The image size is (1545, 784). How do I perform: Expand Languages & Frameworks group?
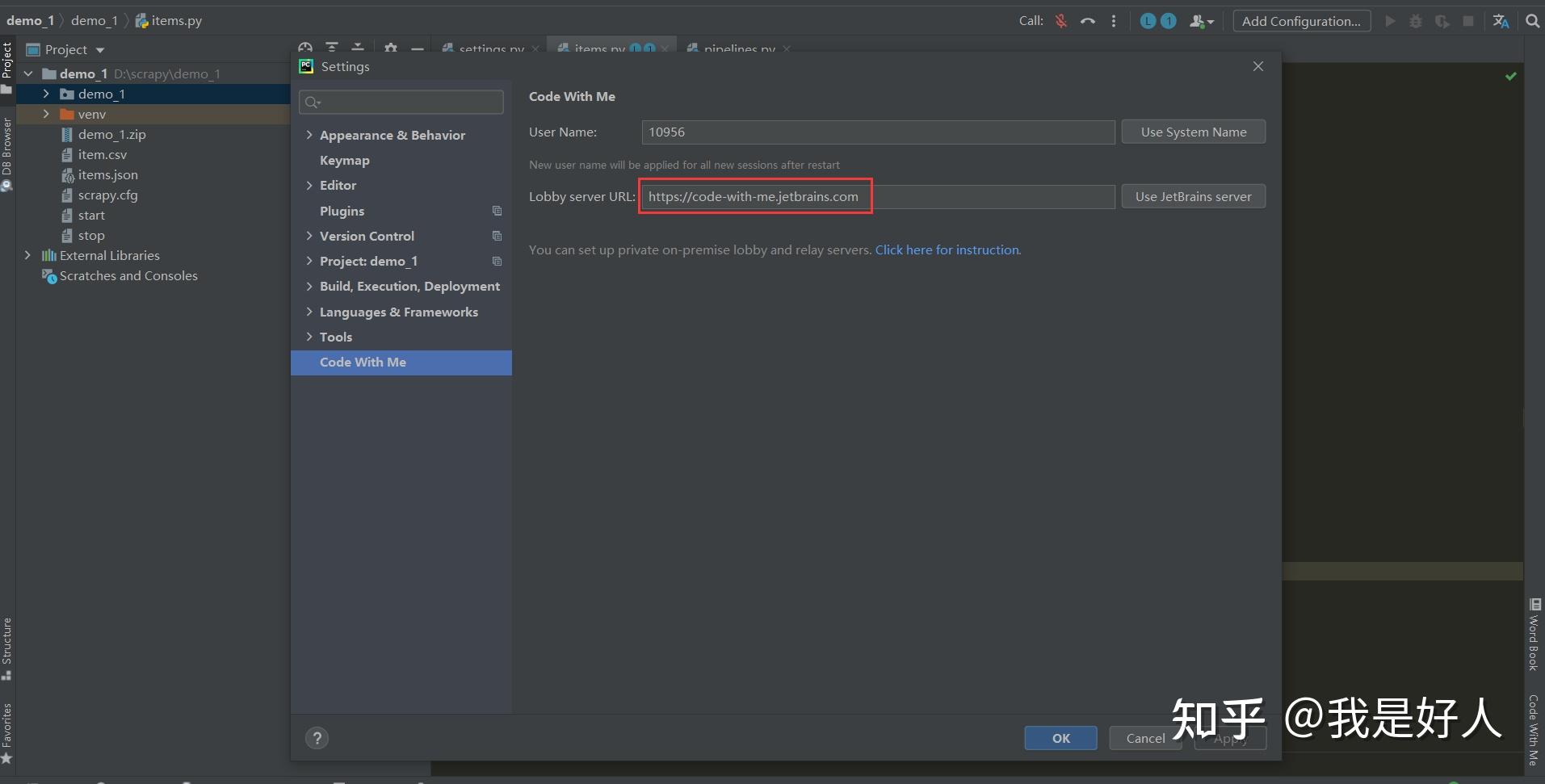coord(309,312)
